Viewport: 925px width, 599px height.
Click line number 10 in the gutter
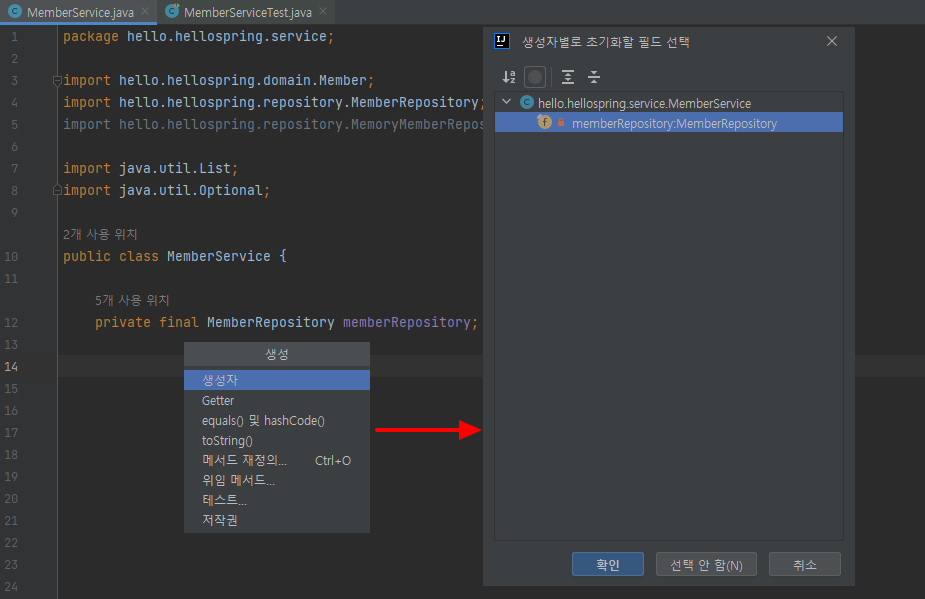tap(11, 257)
